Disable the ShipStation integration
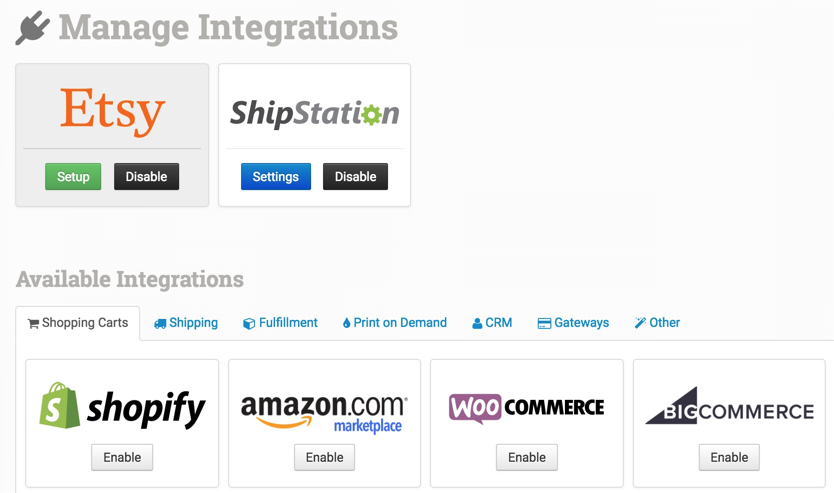834x493 pixels. (355, 177)
